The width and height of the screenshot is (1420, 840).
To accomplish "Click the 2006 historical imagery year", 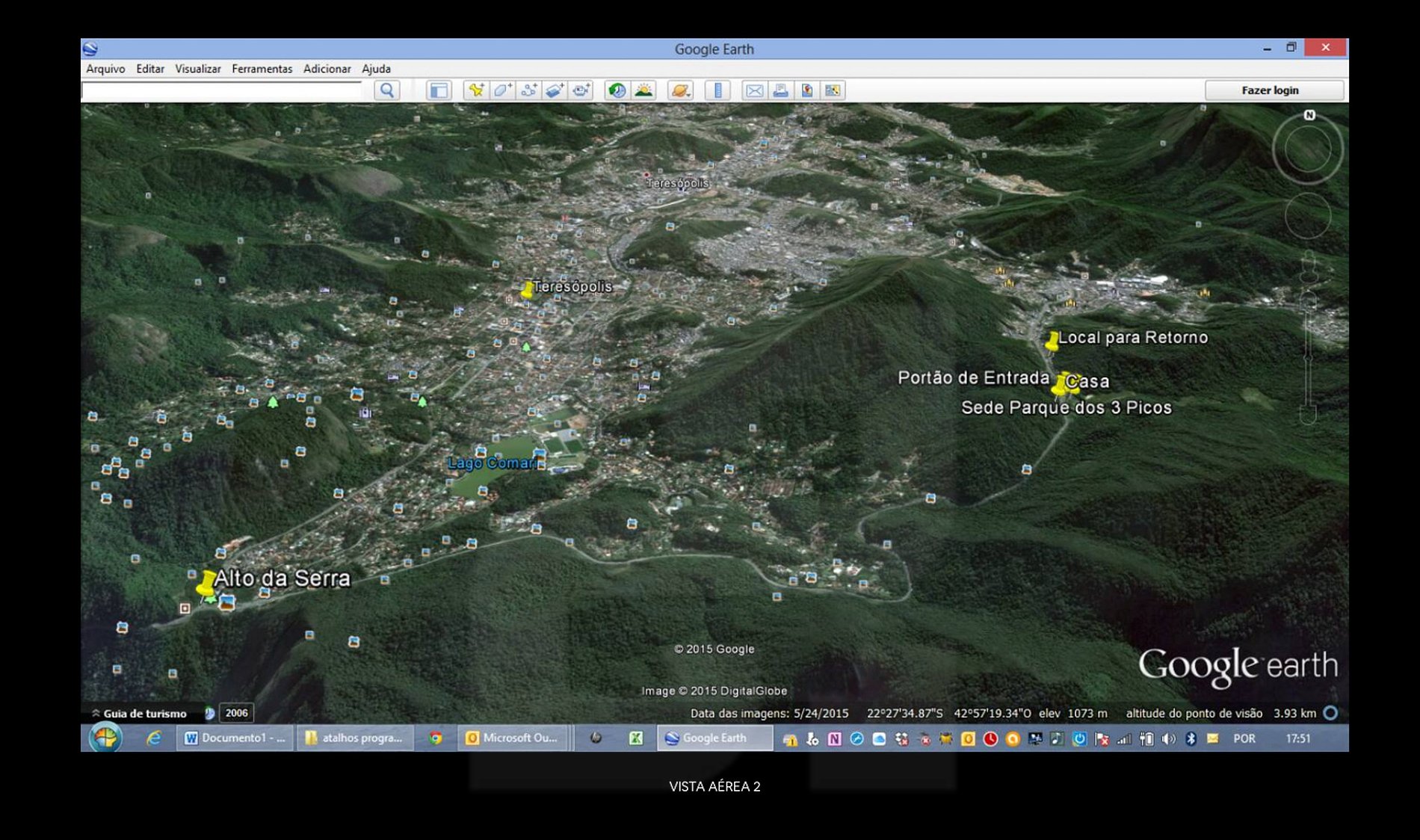I will pyautogui.click(x=236, y=713).
